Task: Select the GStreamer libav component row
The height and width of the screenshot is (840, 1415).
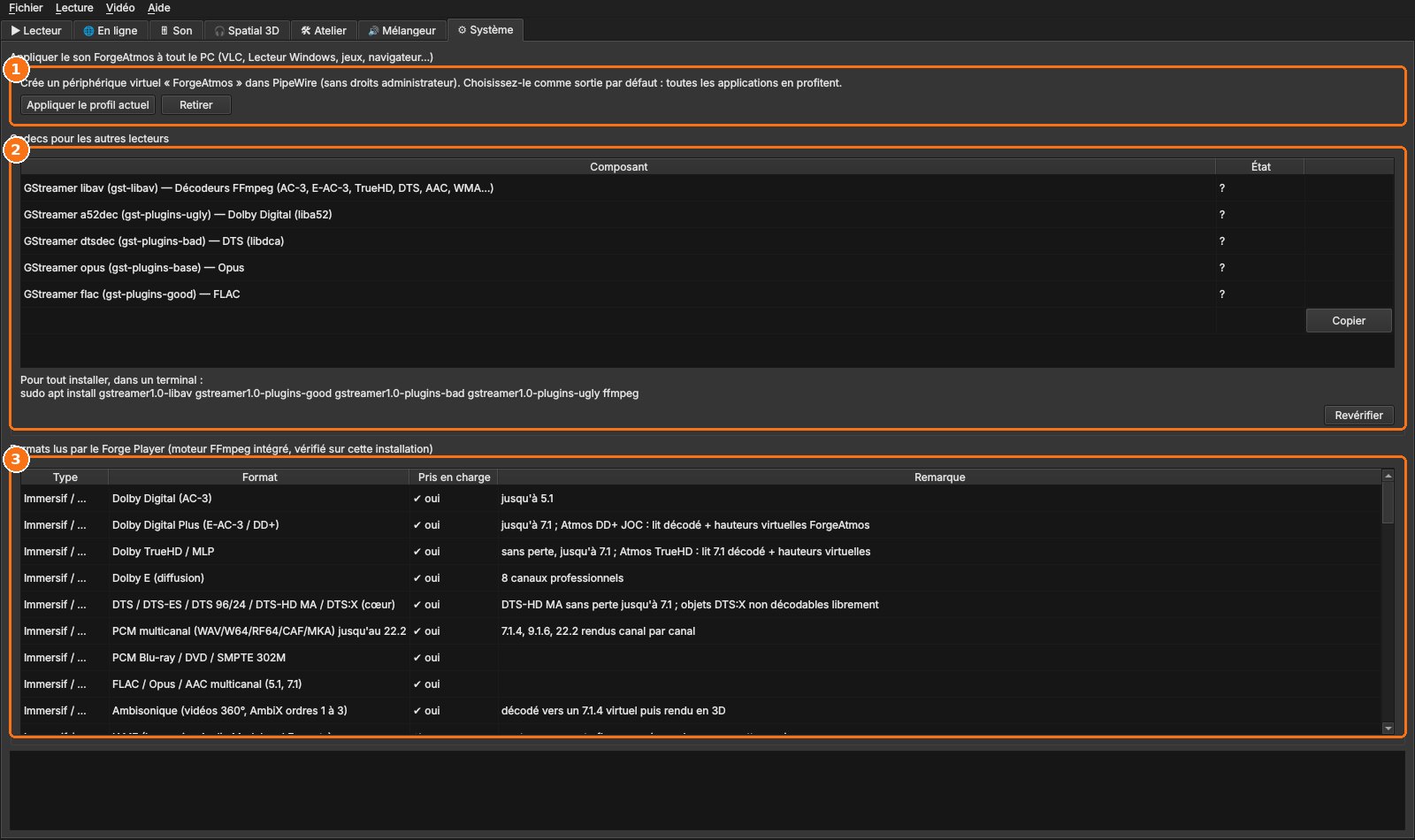Action: pos(618,188)
